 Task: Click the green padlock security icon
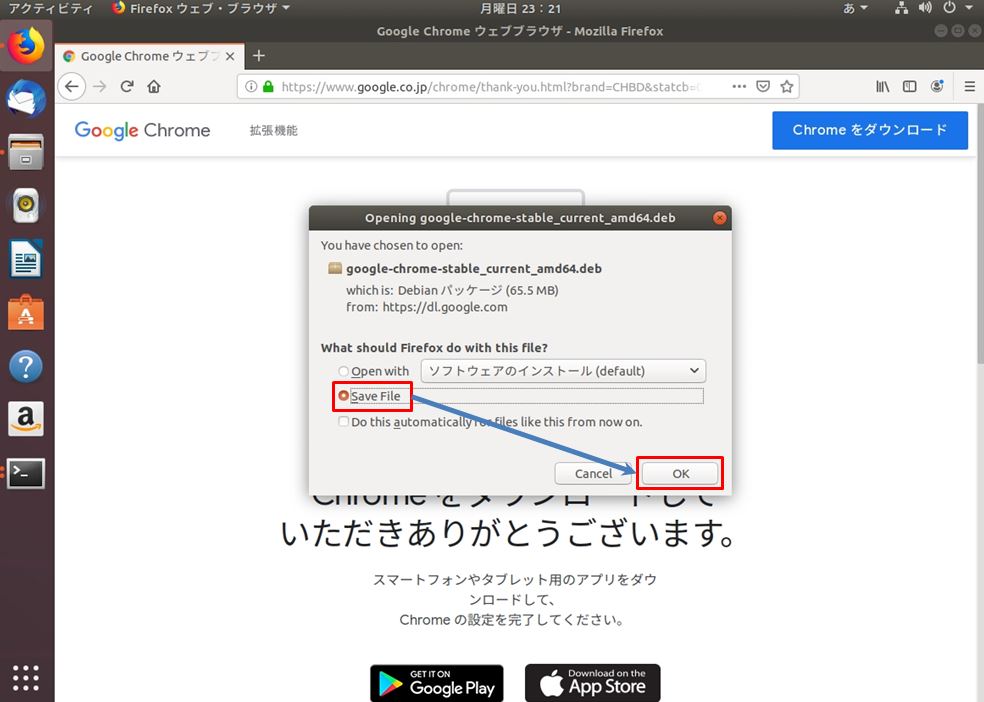[268, 87]
